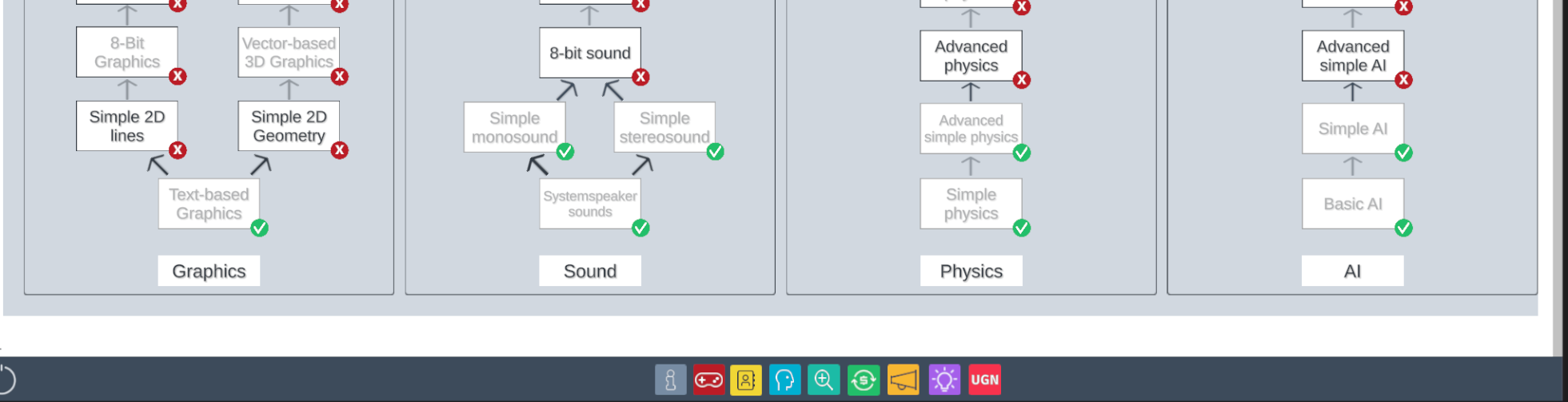Click the red X on 8-Bit Graphics
1568x402 pixels.
(x=178, y=77)
